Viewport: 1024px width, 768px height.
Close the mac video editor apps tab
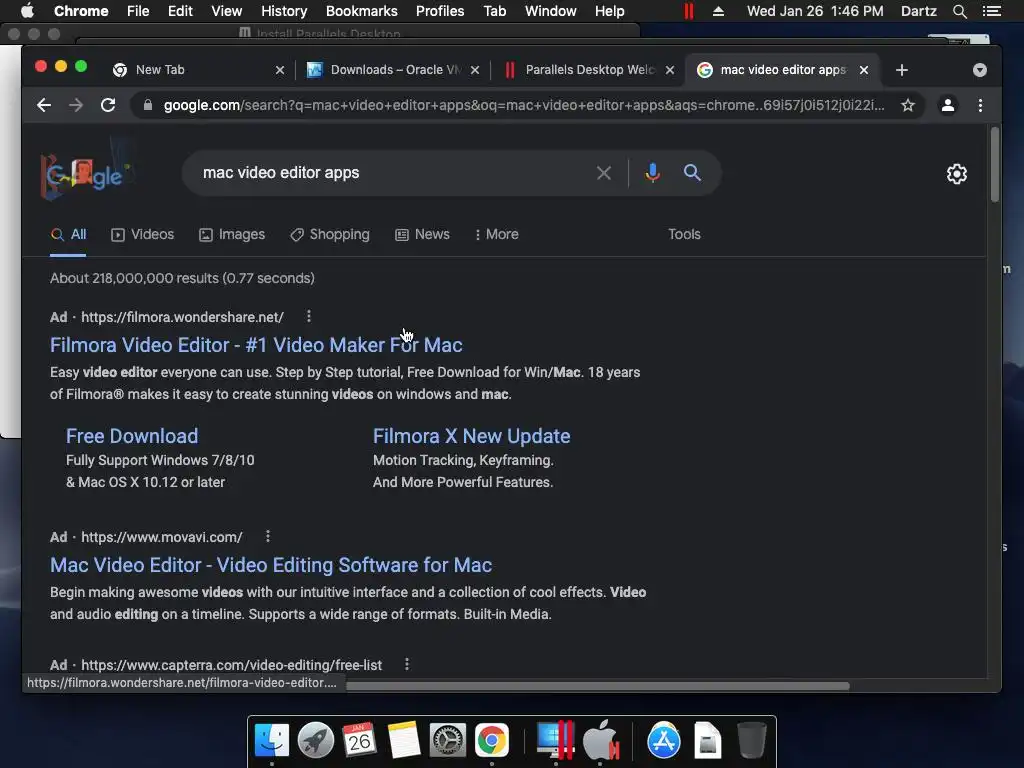pos(864,70)
